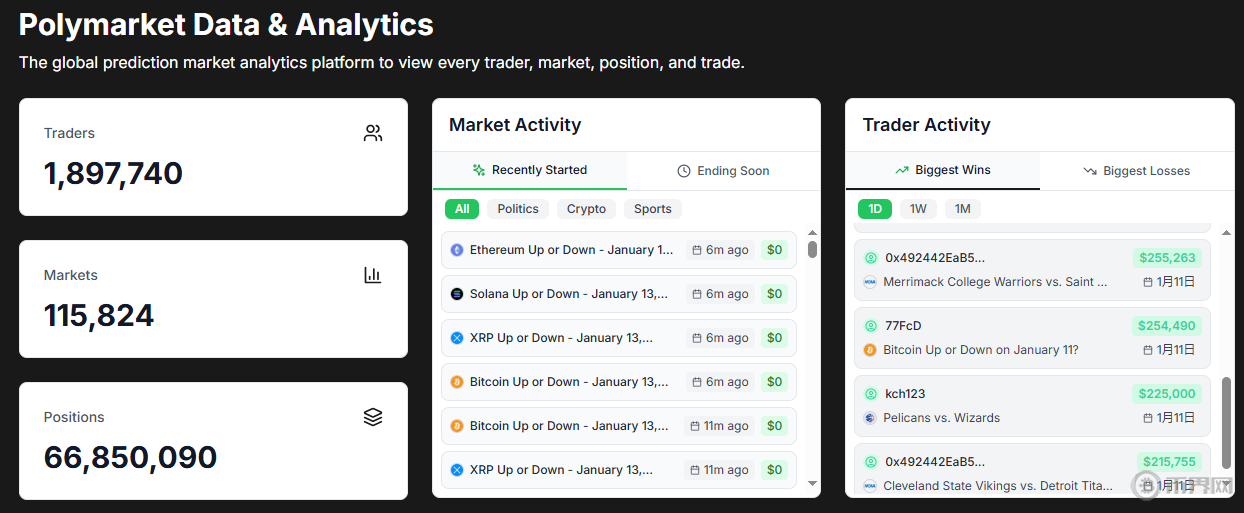
Task: Click the Positions layers icon
Action: point(373,417)
